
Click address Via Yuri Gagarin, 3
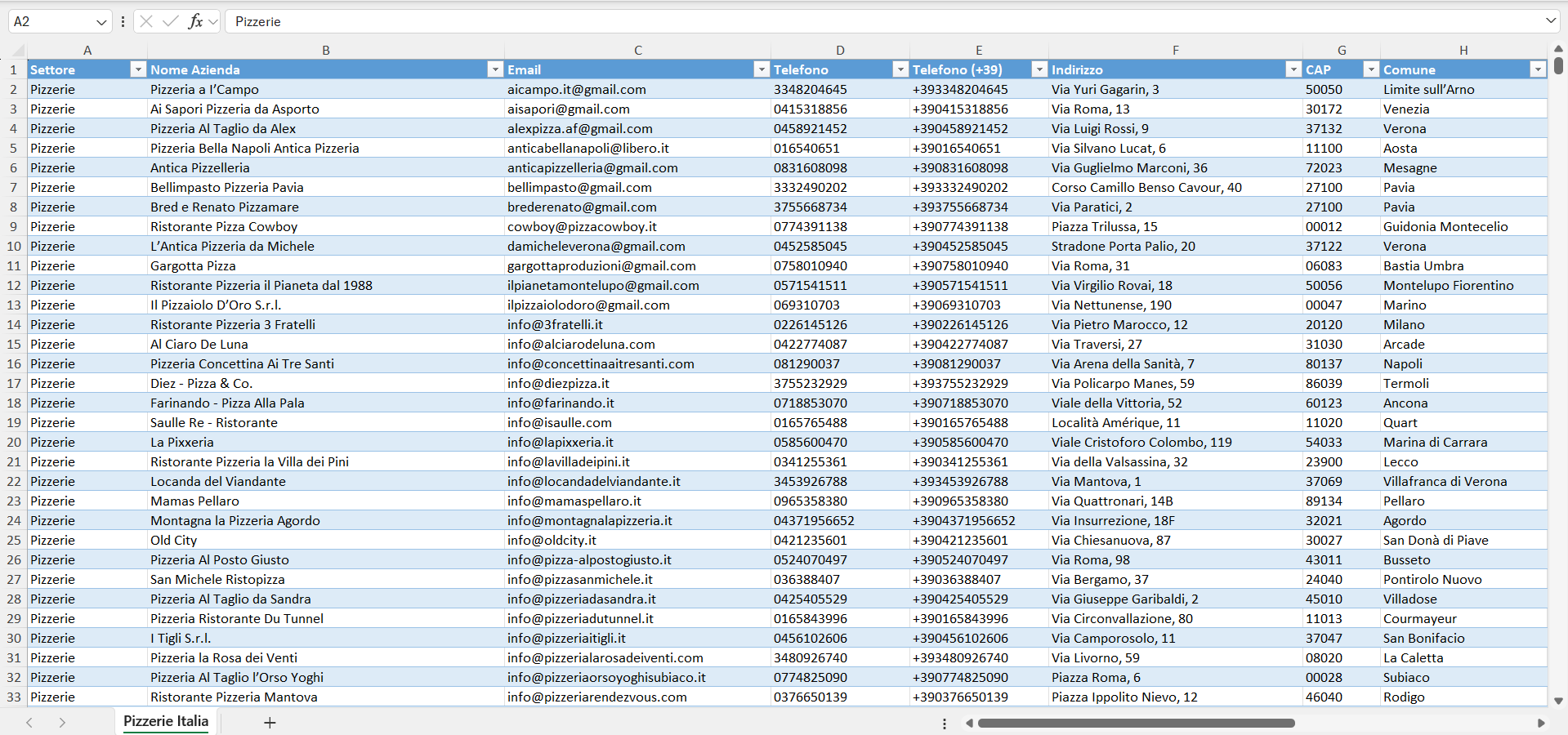coord(1175,89)
